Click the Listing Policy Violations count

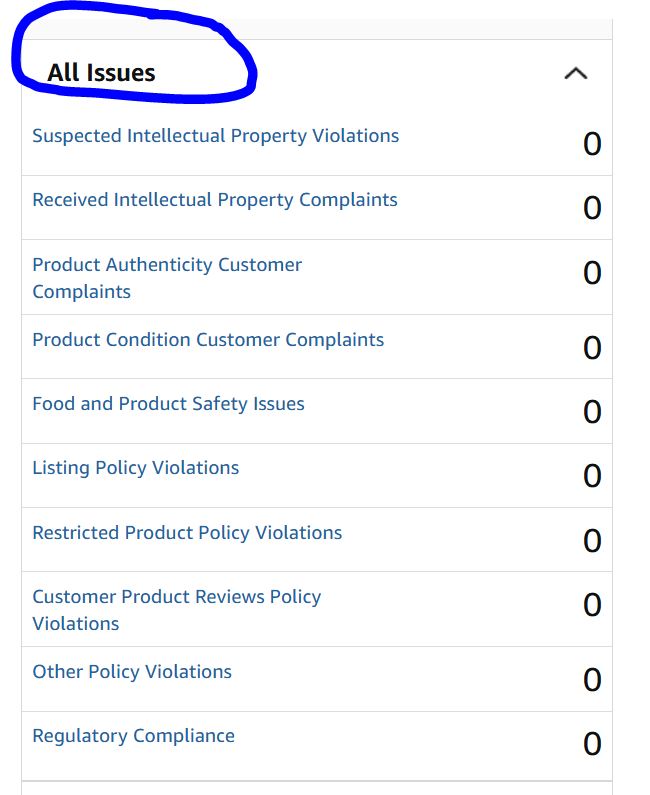point(592,475)
